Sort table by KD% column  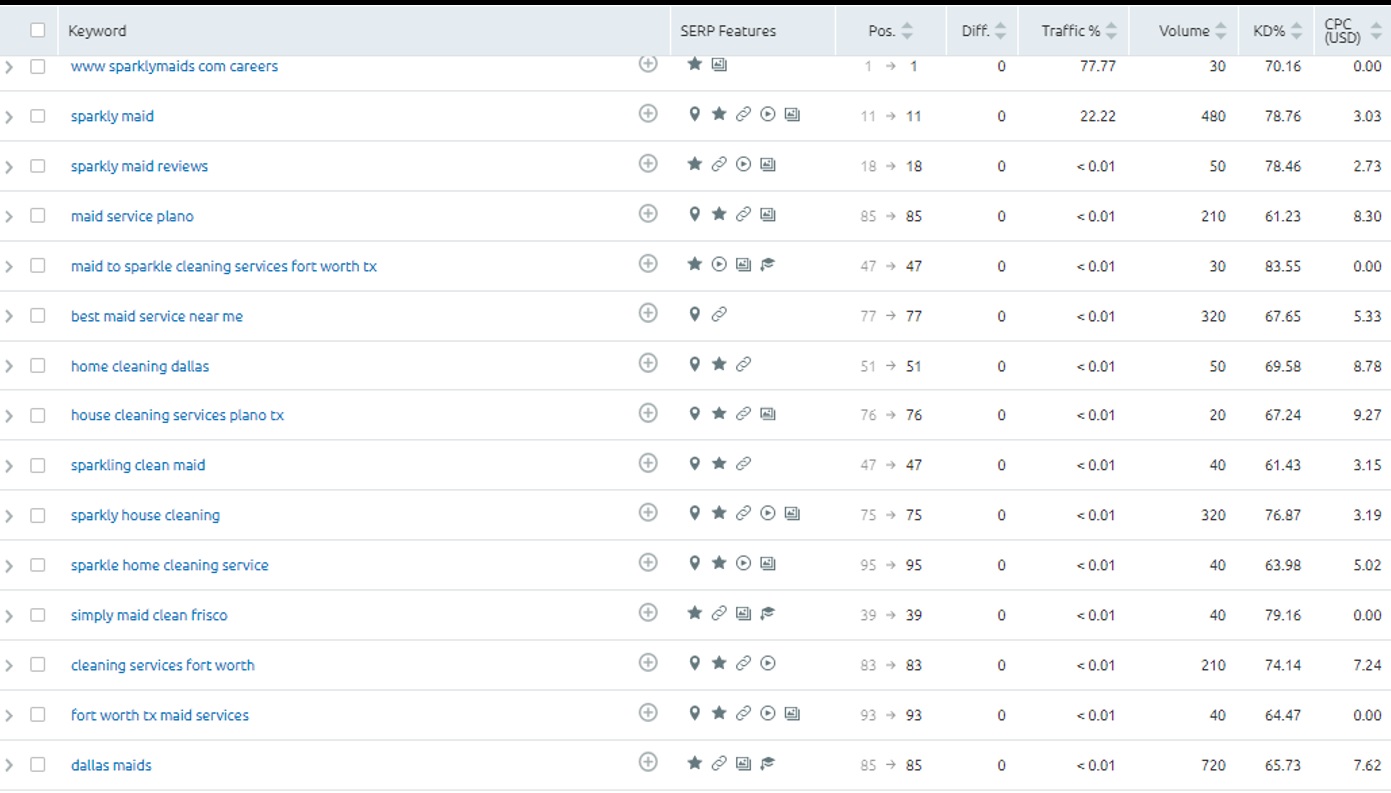coord(1296,31)
